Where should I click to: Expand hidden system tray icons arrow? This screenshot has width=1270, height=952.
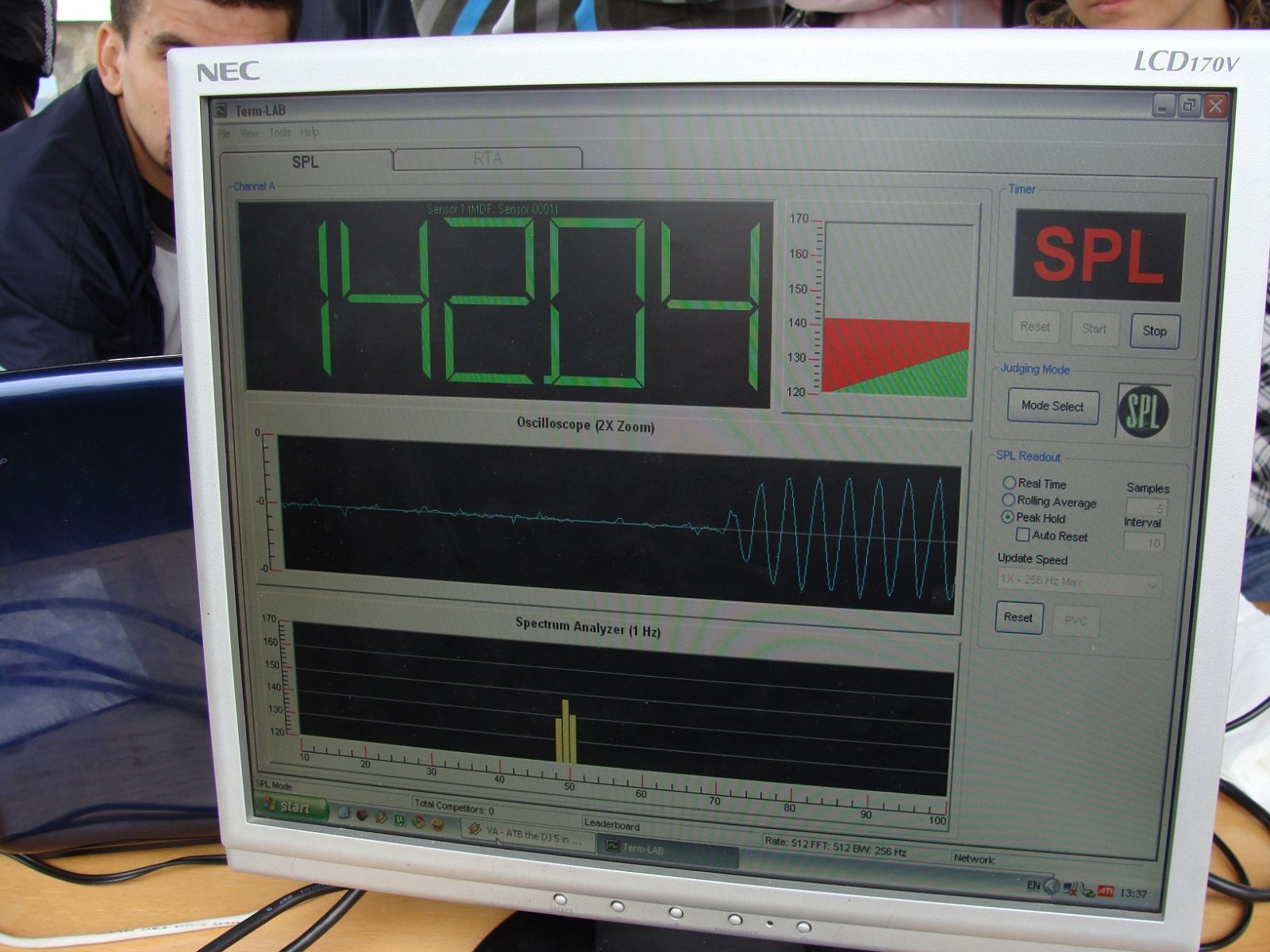pos(1051,886)
